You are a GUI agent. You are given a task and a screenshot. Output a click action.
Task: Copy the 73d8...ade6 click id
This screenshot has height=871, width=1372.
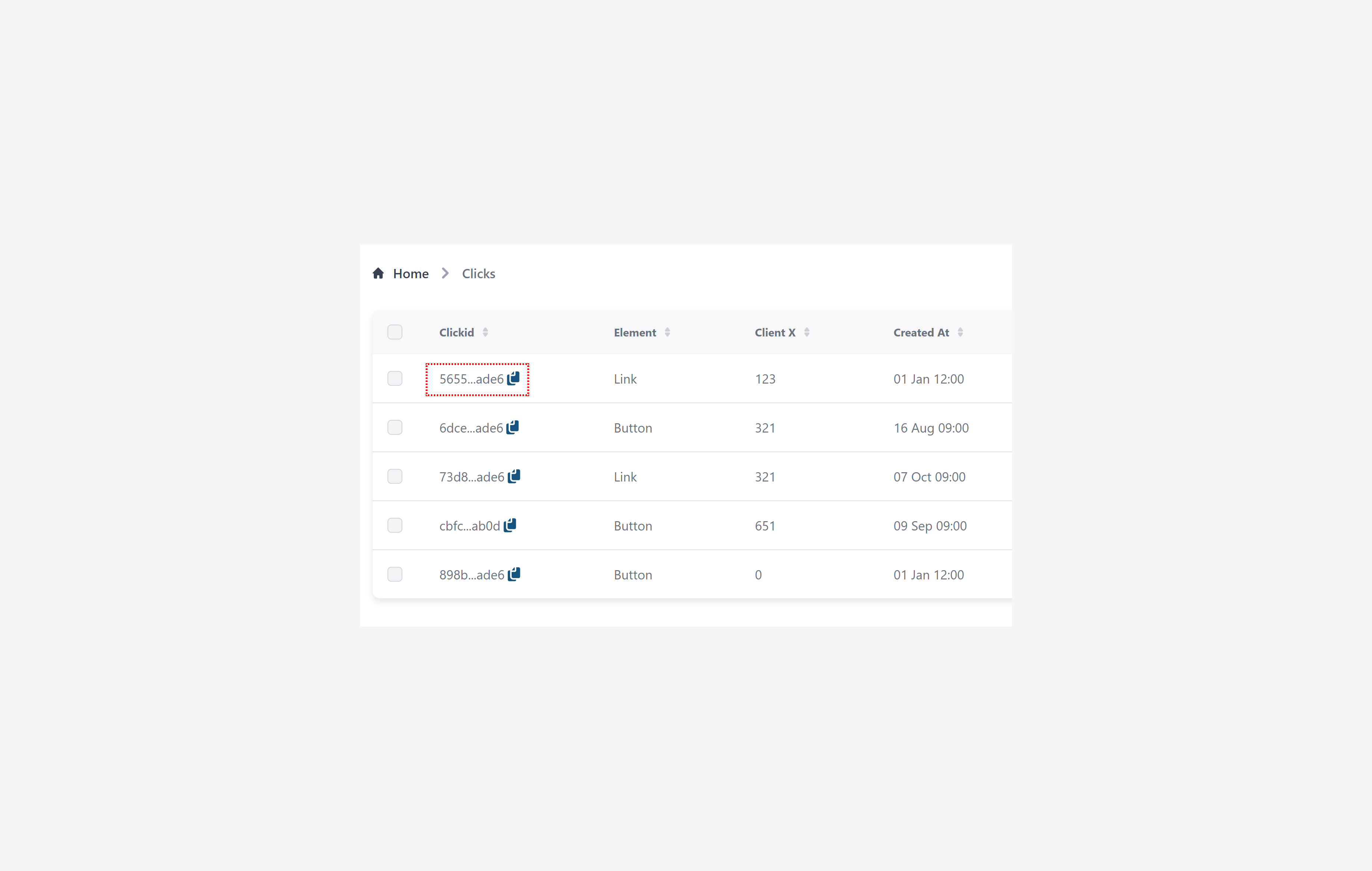click(514, 477)
